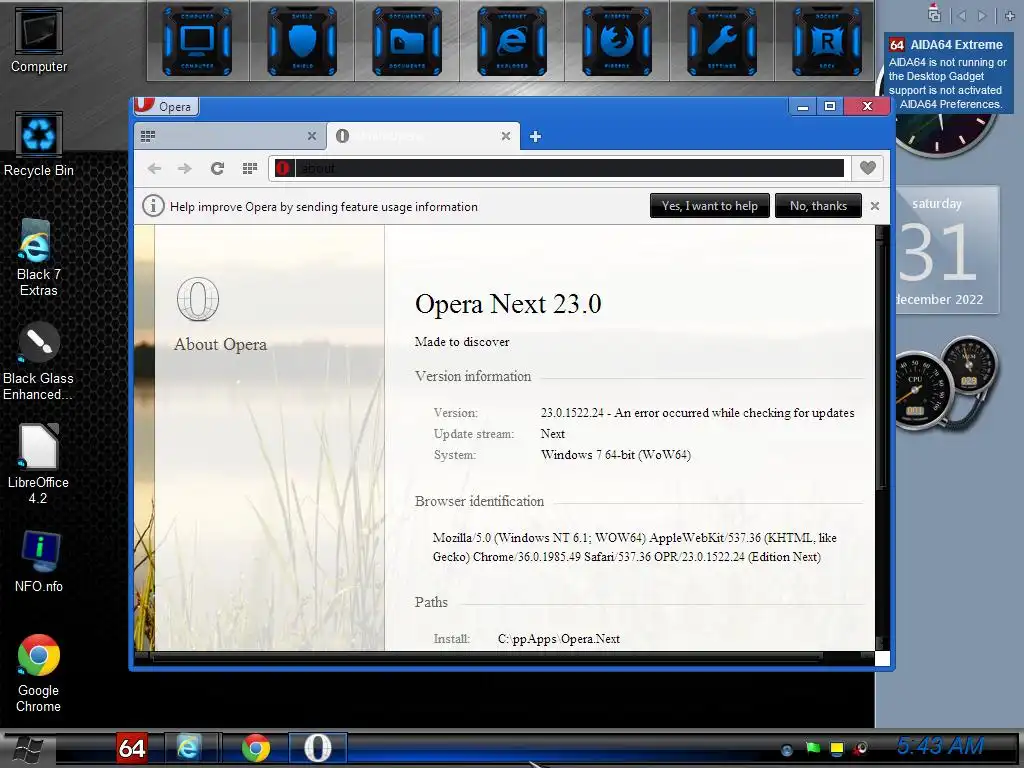This screenshot has width=1024, height=768.
Task: Click the version number 23.0.1522.24 text
Action: tap(572, 413)
